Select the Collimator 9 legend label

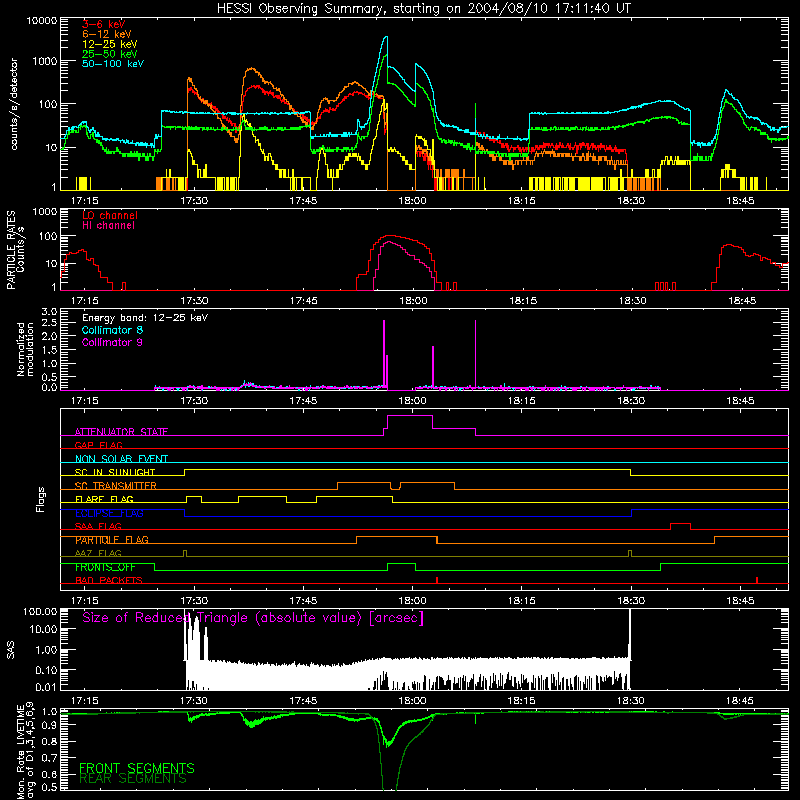[112, 342]
